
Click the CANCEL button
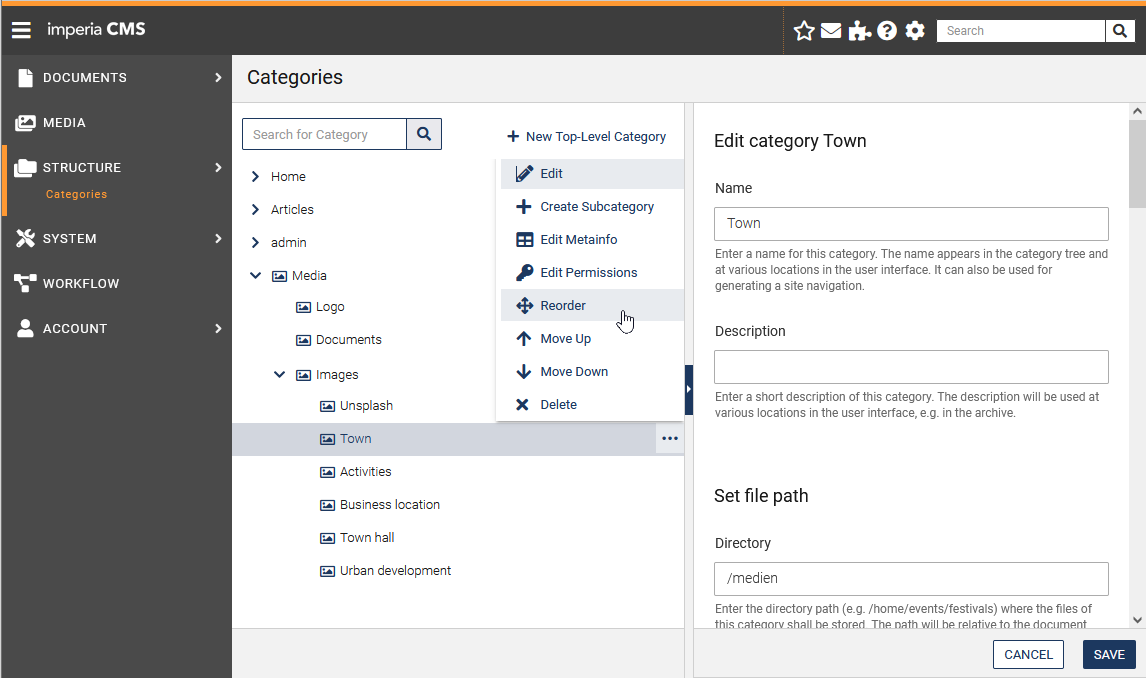click(x=1028, y=654)
